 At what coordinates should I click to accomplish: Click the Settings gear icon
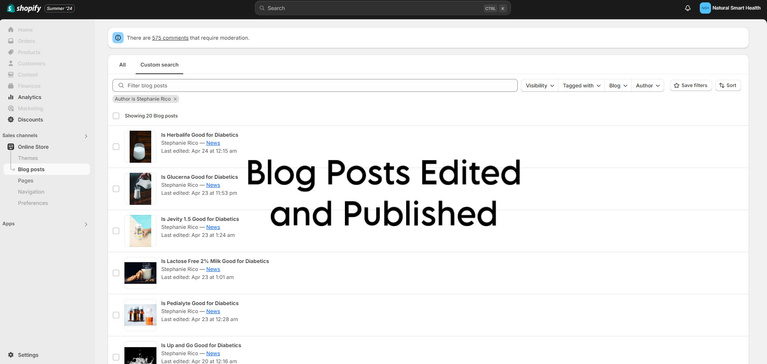click(11, 355)
